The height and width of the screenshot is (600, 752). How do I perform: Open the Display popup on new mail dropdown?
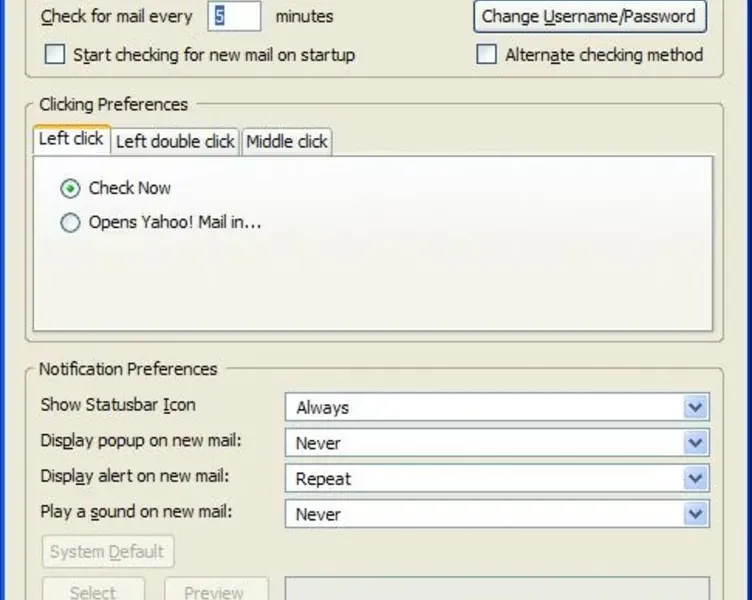coord(497,443)
